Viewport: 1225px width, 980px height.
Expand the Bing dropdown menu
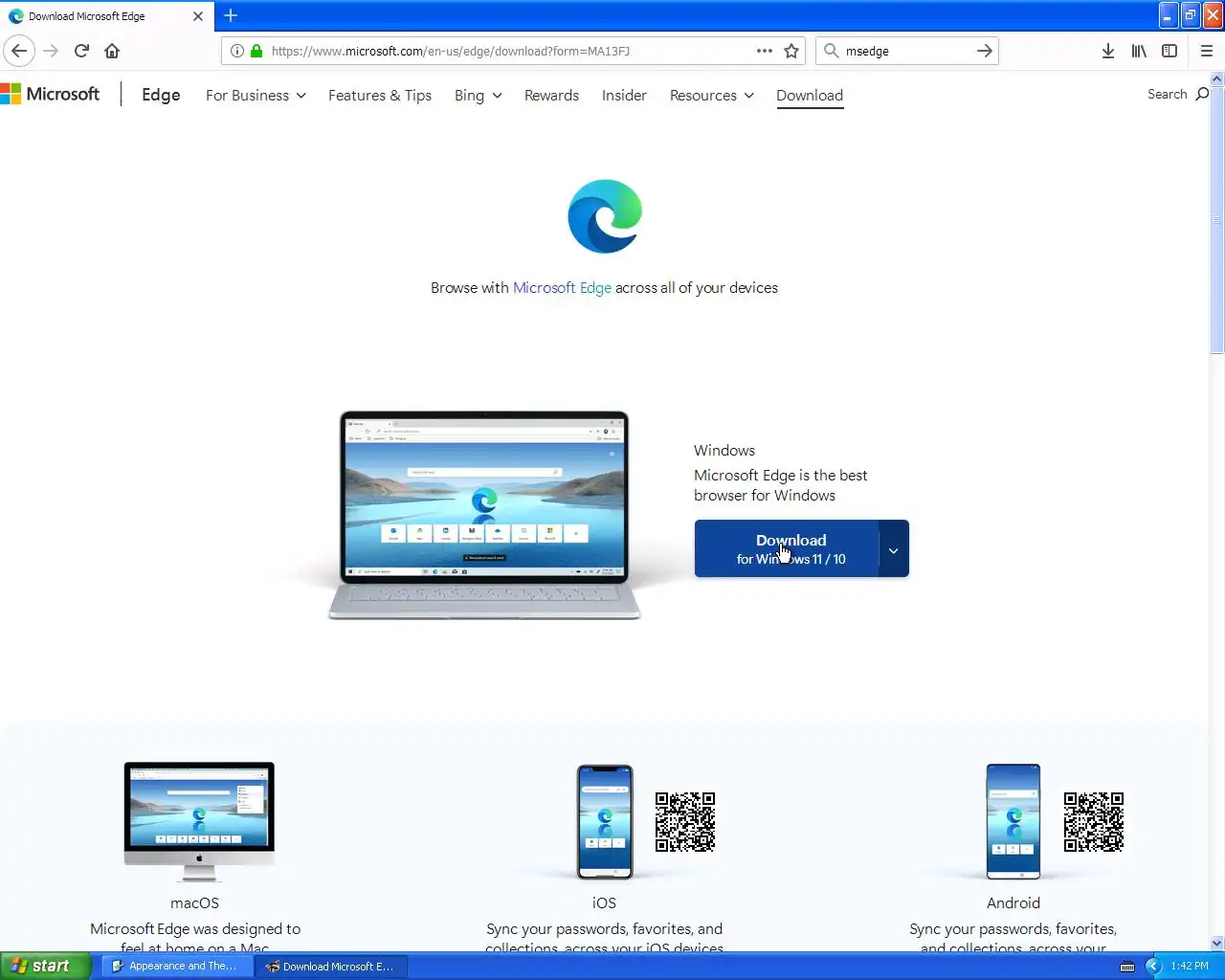click(x=478, y=96)
